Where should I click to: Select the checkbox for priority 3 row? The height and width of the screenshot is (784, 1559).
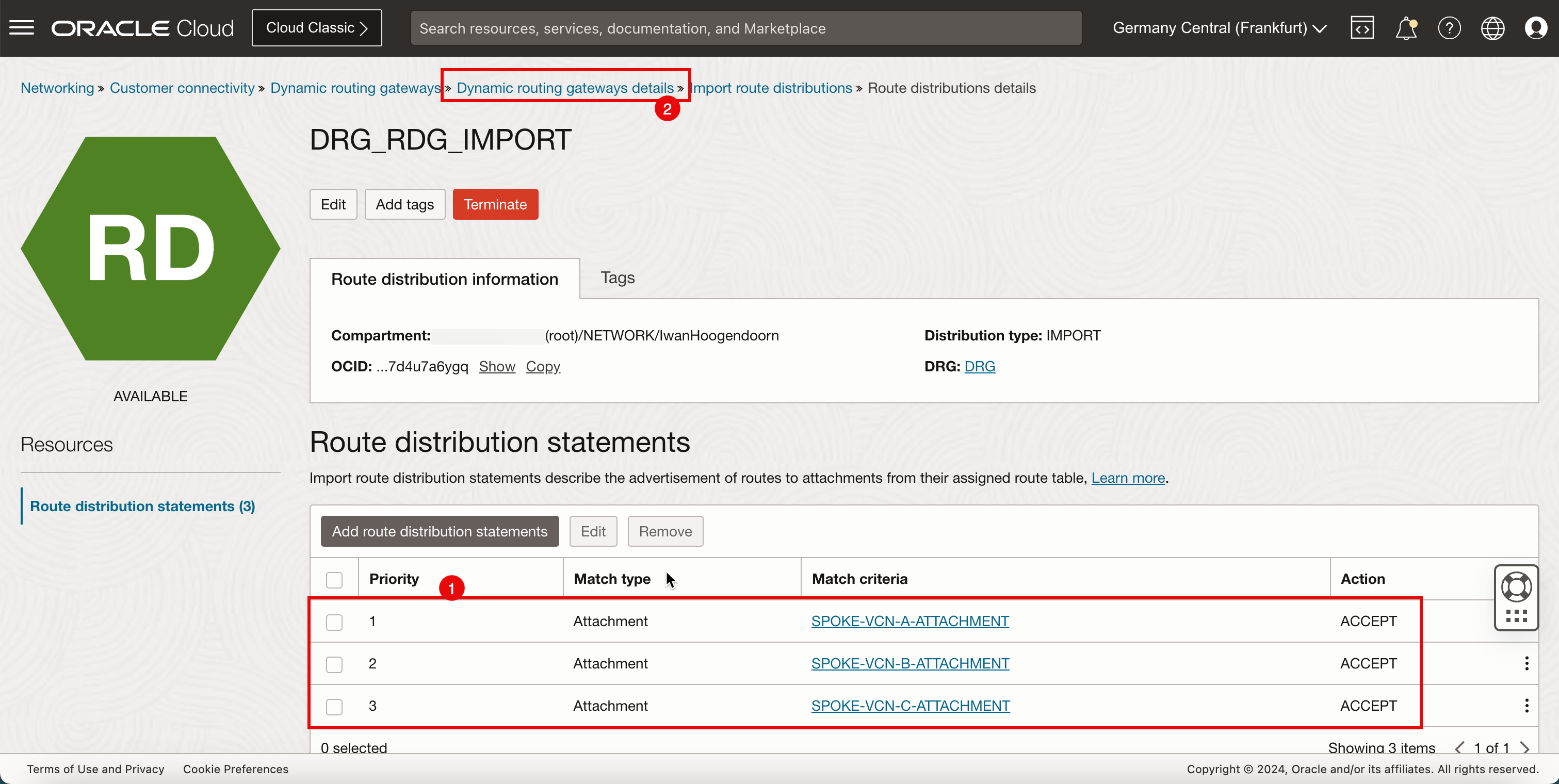coord(335,706)
